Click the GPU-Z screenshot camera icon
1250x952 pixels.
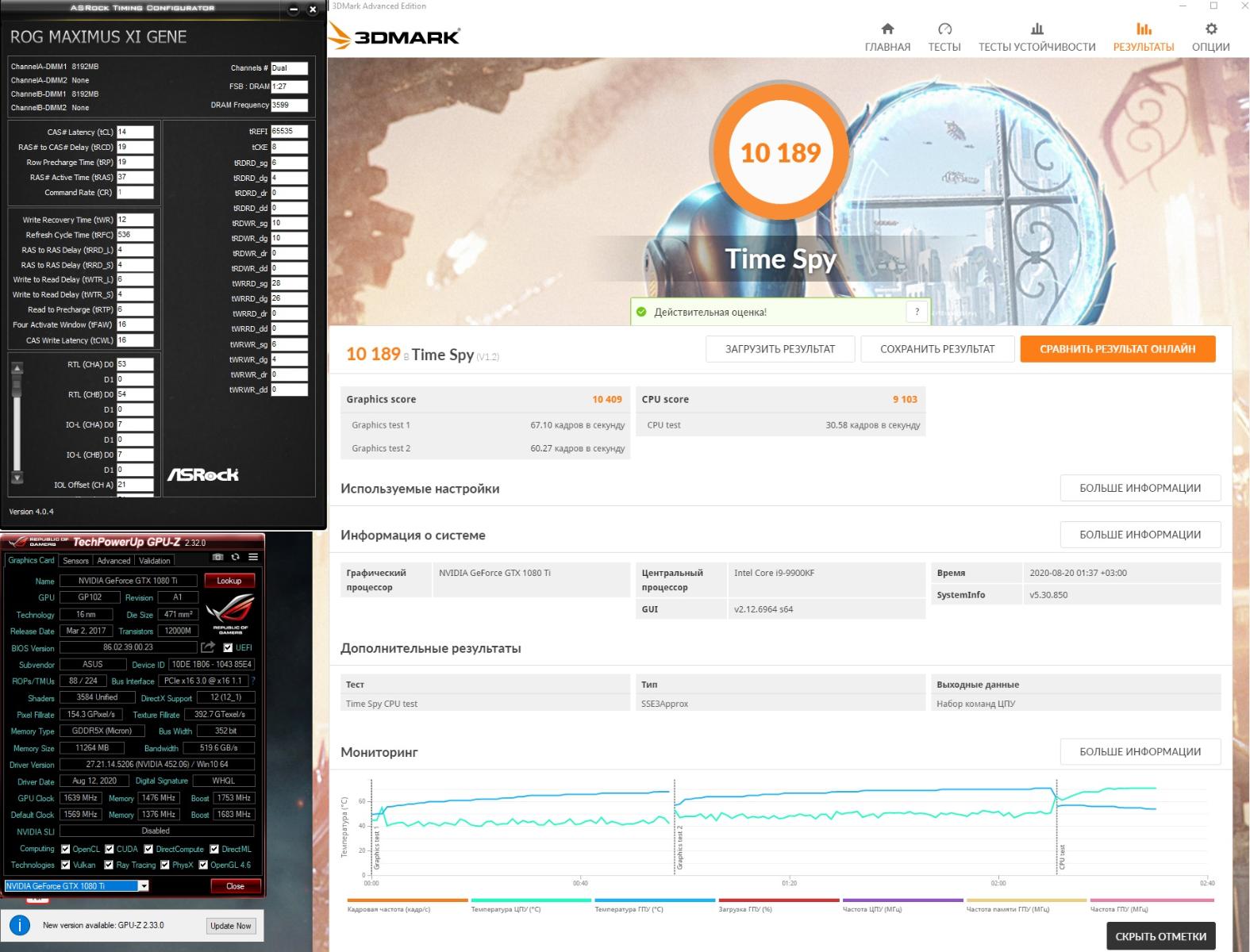coord(217,557)
